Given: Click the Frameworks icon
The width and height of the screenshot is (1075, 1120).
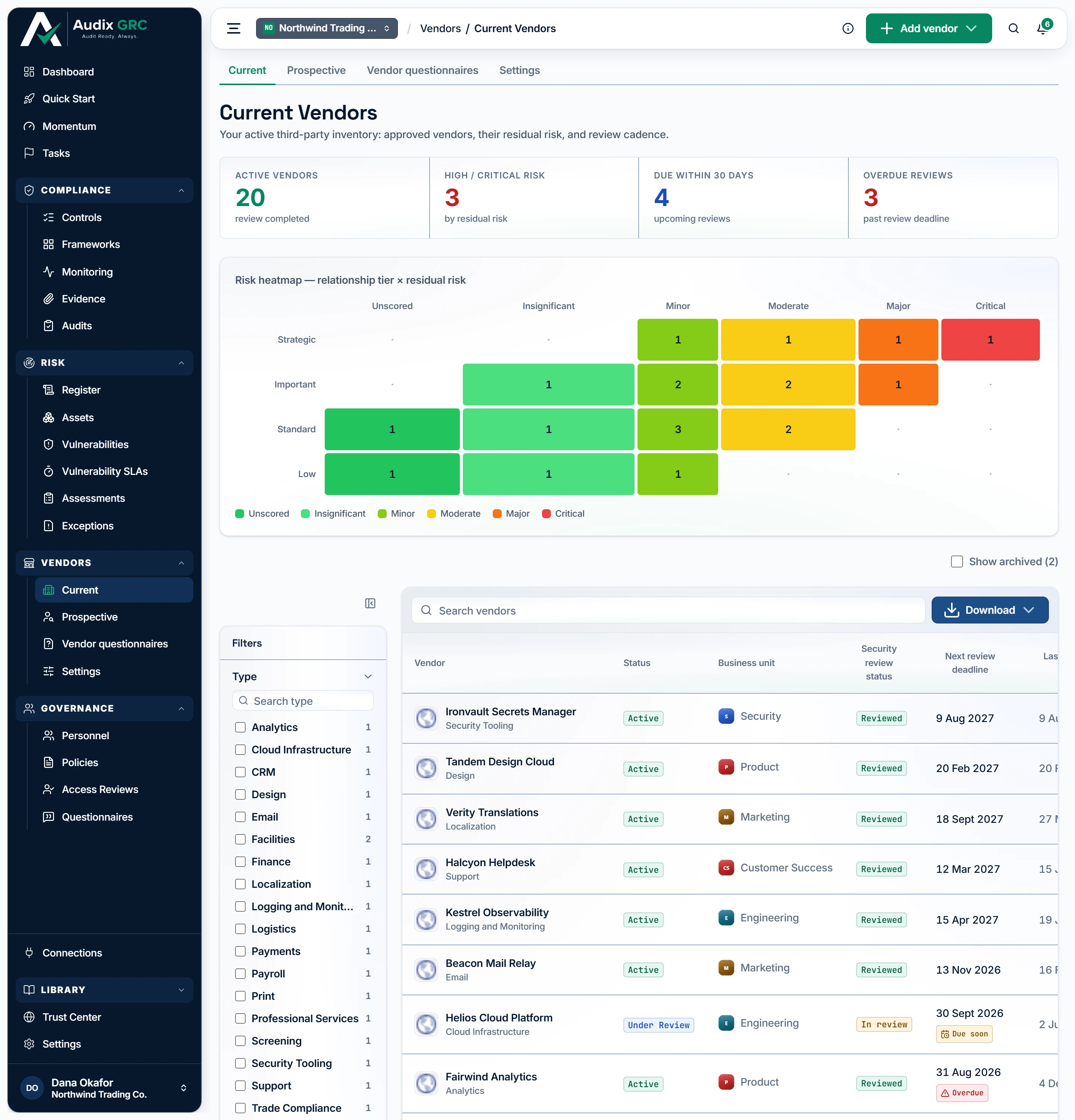Looking at the screenshot, I should coord(49,245).
